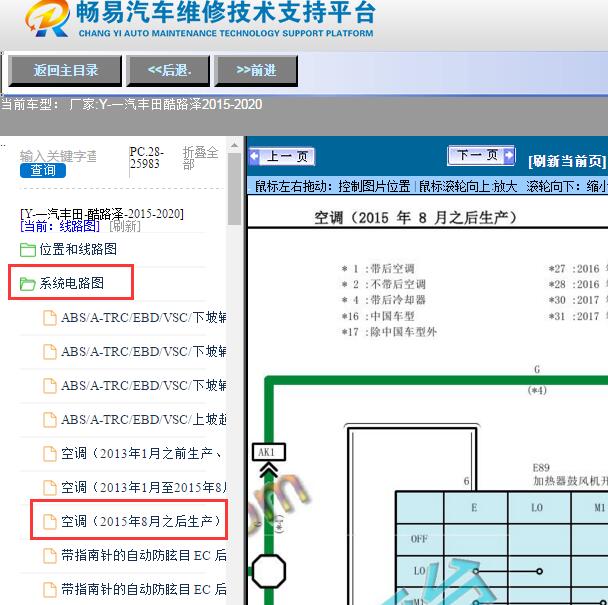Open first ABS/A-TRC/EBD/VSC/下坡 document
The height and width of the screenshot is (605, 608).
(143, 318)
